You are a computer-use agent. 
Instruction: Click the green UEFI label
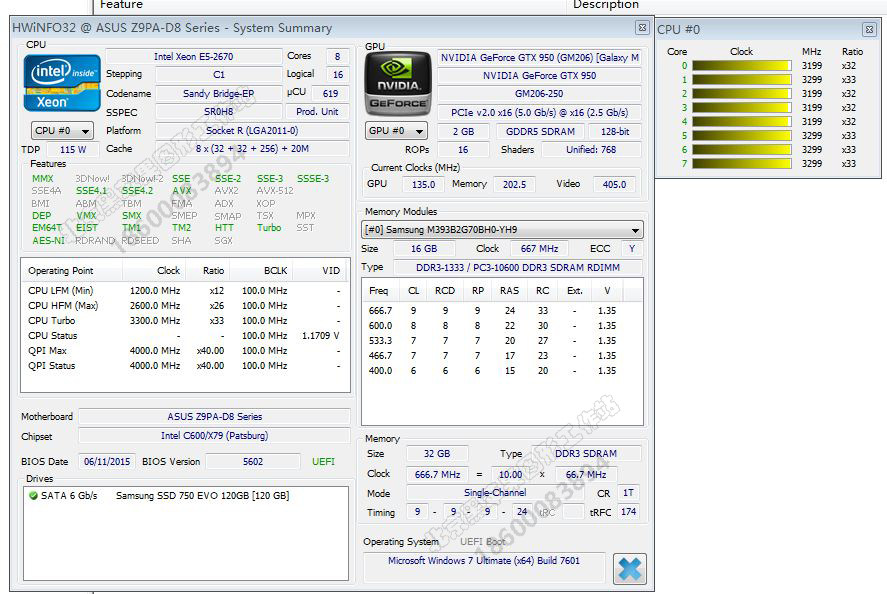tap(323, 462)
